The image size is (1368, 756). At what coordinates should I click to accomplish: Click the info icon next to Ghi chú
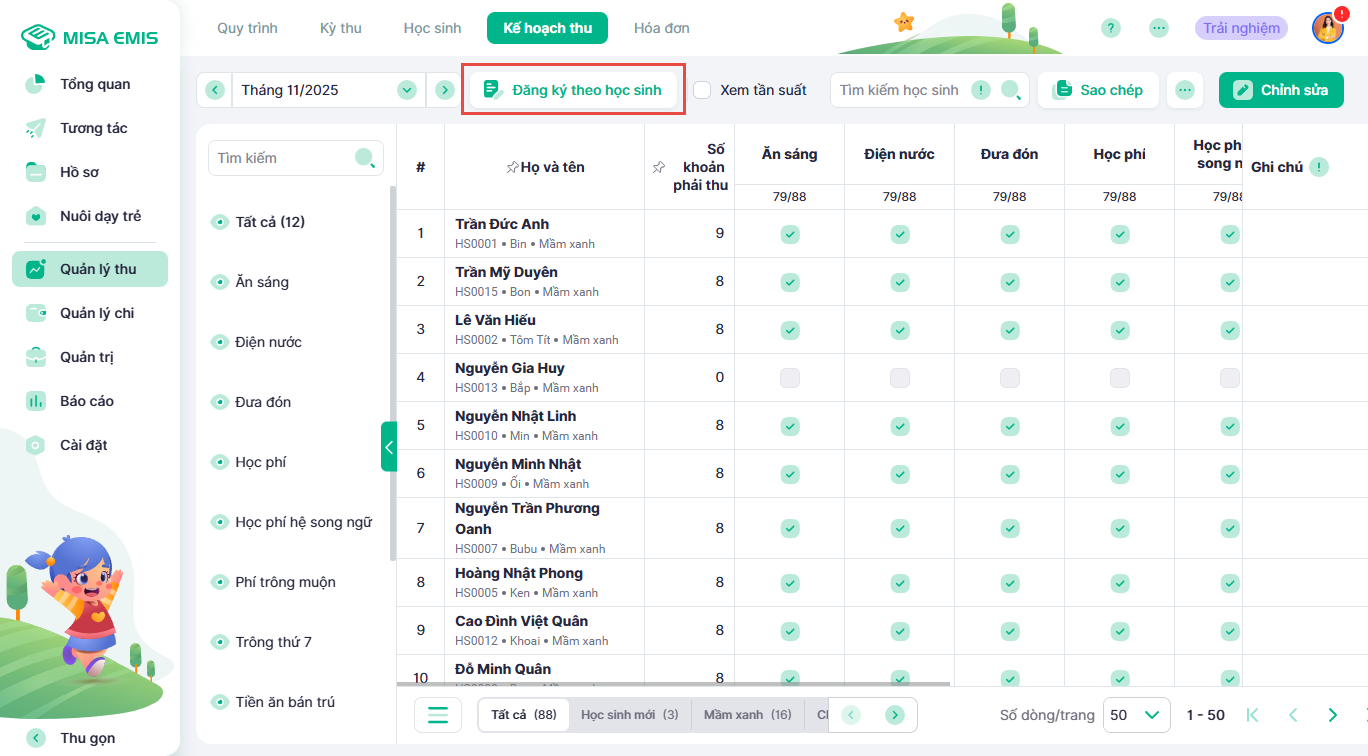pos(1319,167)
